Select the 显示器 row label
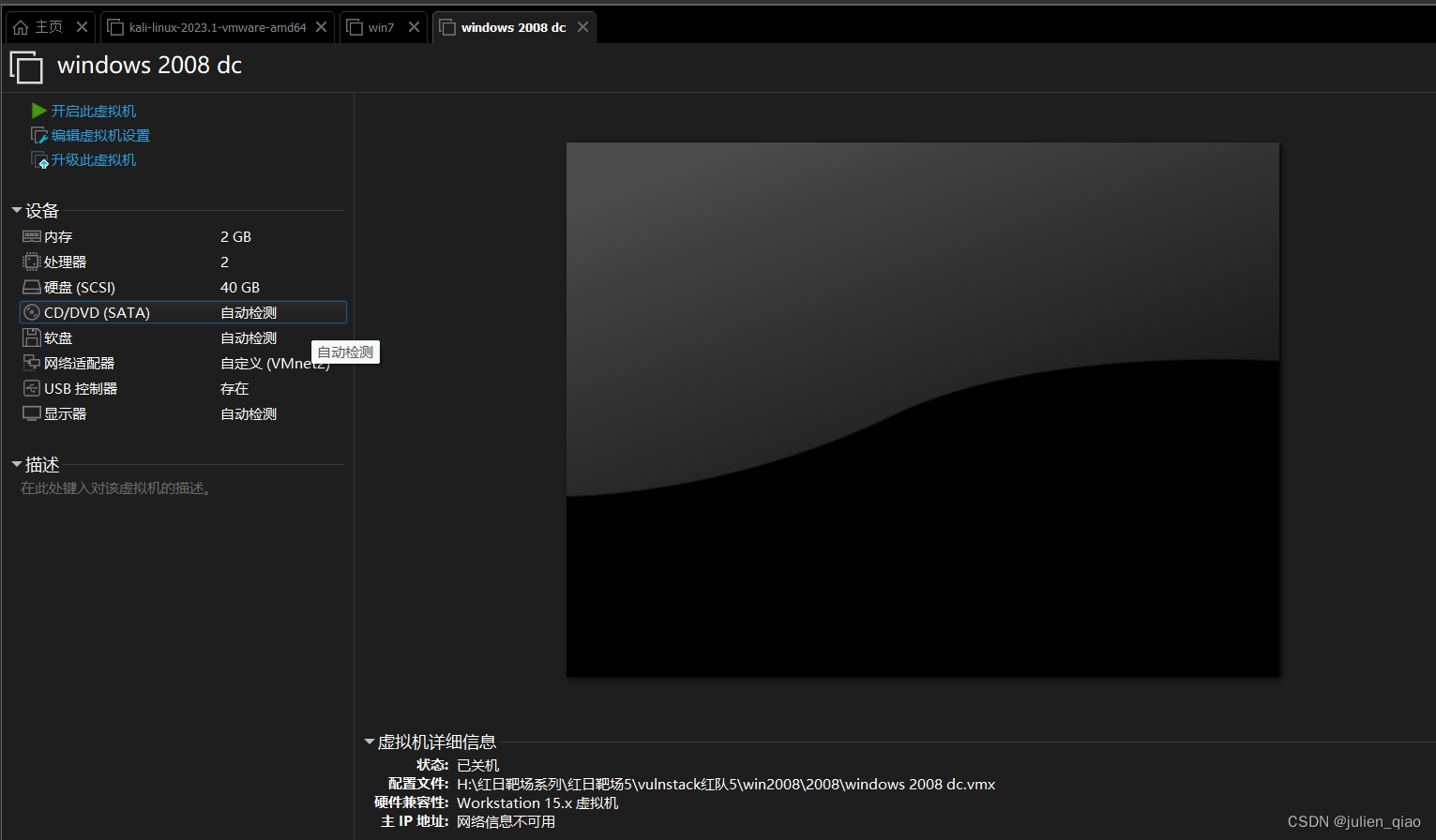This screenshot has height=840, width=1436. click(65, 414)
